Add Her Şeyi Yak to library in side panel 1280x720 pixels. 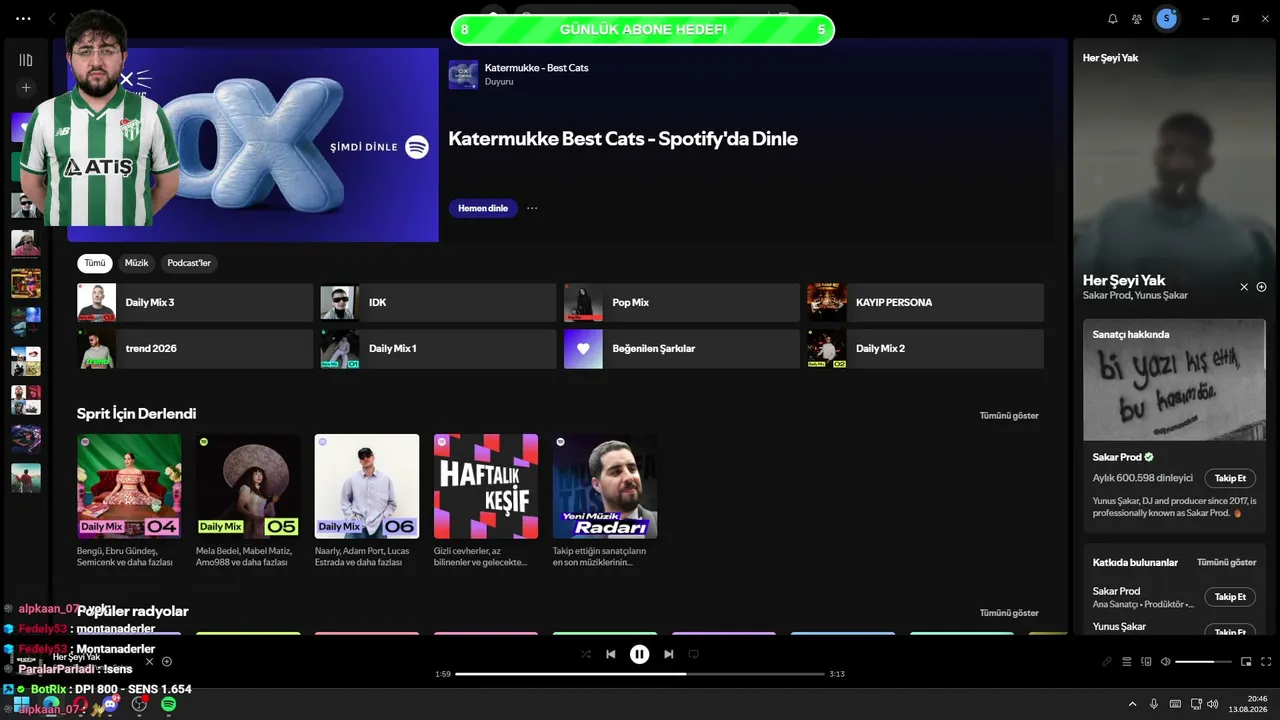1262,287
